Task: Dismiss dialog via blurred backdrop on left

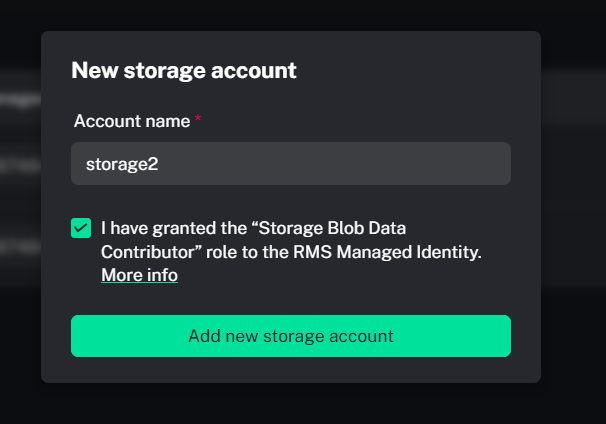Action: (x=19, y=193)
